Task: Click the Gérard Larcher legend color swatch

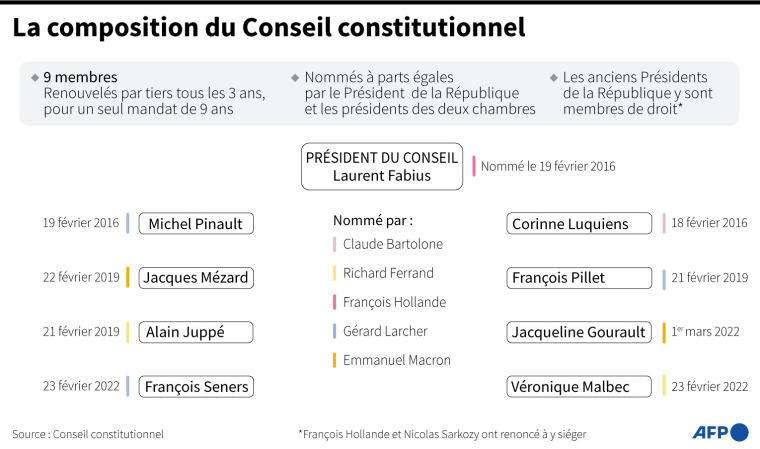Action: tap(334, 331)
